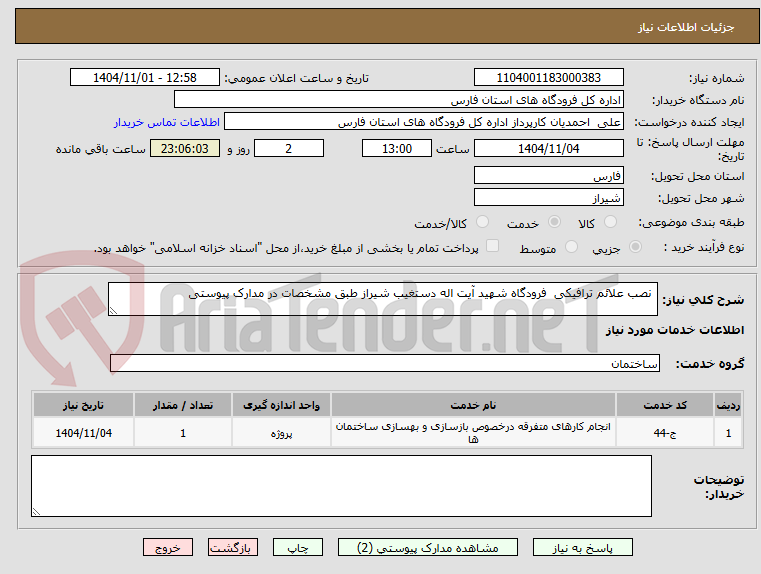Click the نام خدمت column header
This screenshot has width=761, height=574.
click(x=473, y=405)
